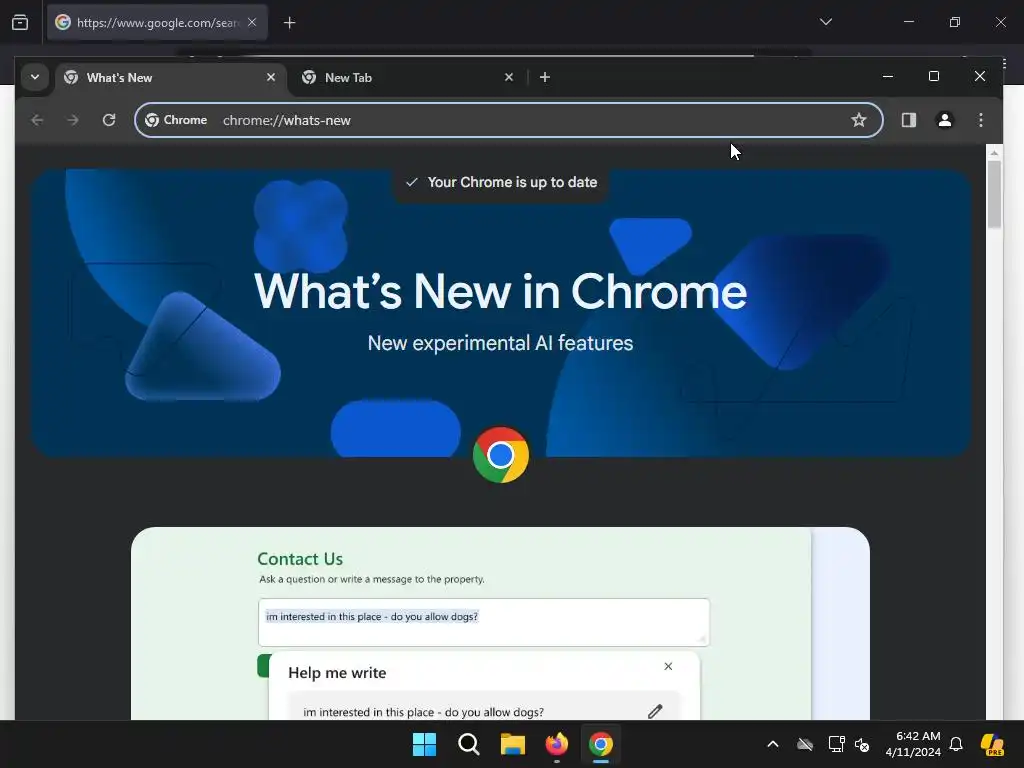Edit the Help me write prompt with pencil

pos(655,711)
